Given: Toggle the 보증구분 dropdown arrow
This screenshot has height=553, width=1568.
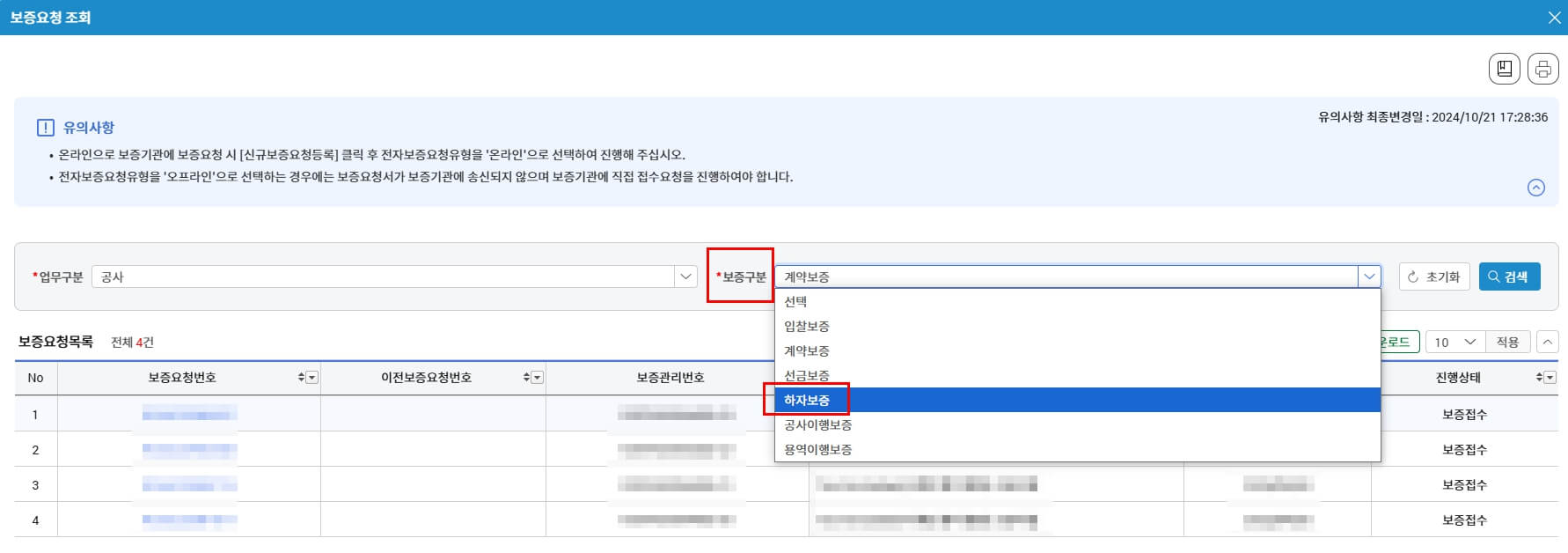Looking at the screenshot, I should tap(1369, 276).
